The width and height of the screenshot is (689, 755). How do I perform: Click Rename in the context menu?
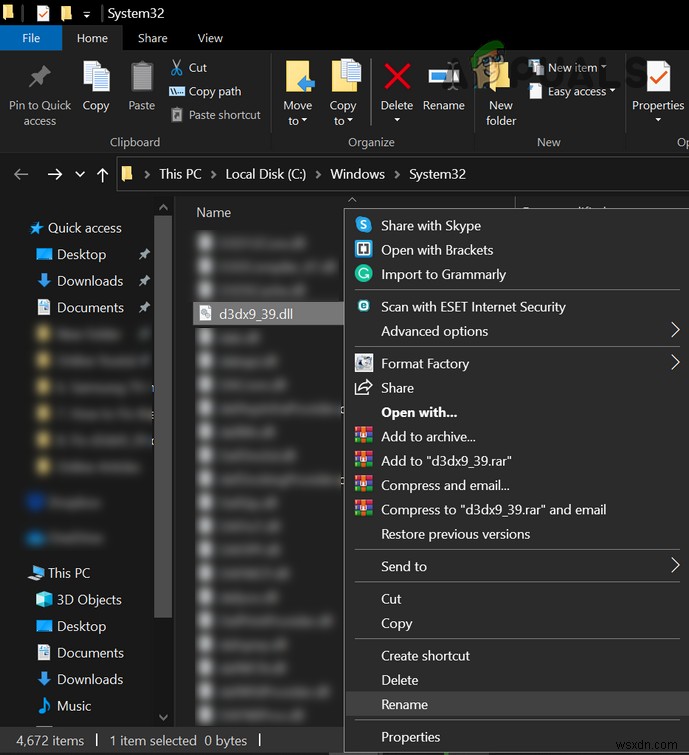tap(404, 704)
